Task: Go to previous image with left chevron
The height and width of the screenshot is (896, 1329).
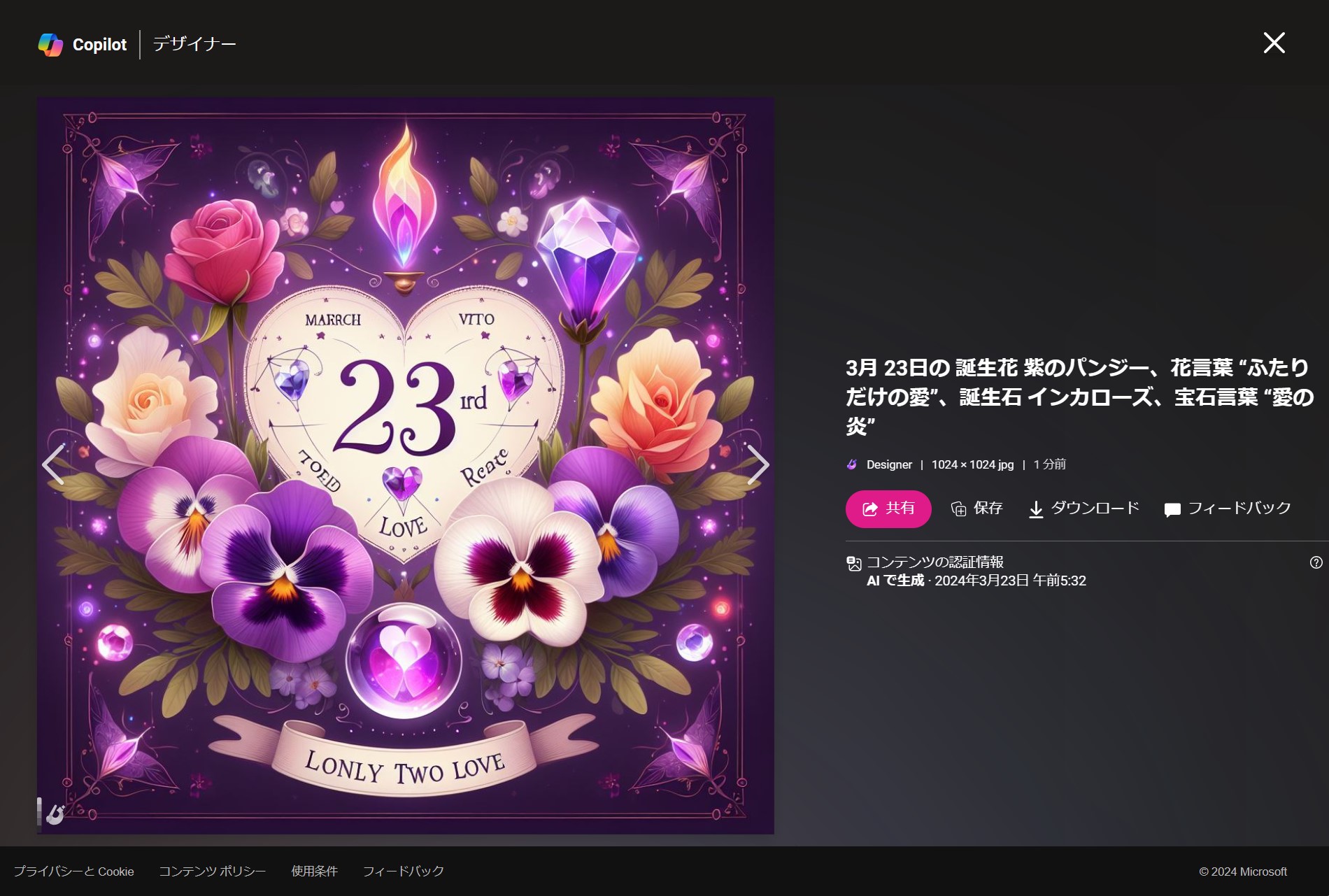Action: [x=54, y=464]
